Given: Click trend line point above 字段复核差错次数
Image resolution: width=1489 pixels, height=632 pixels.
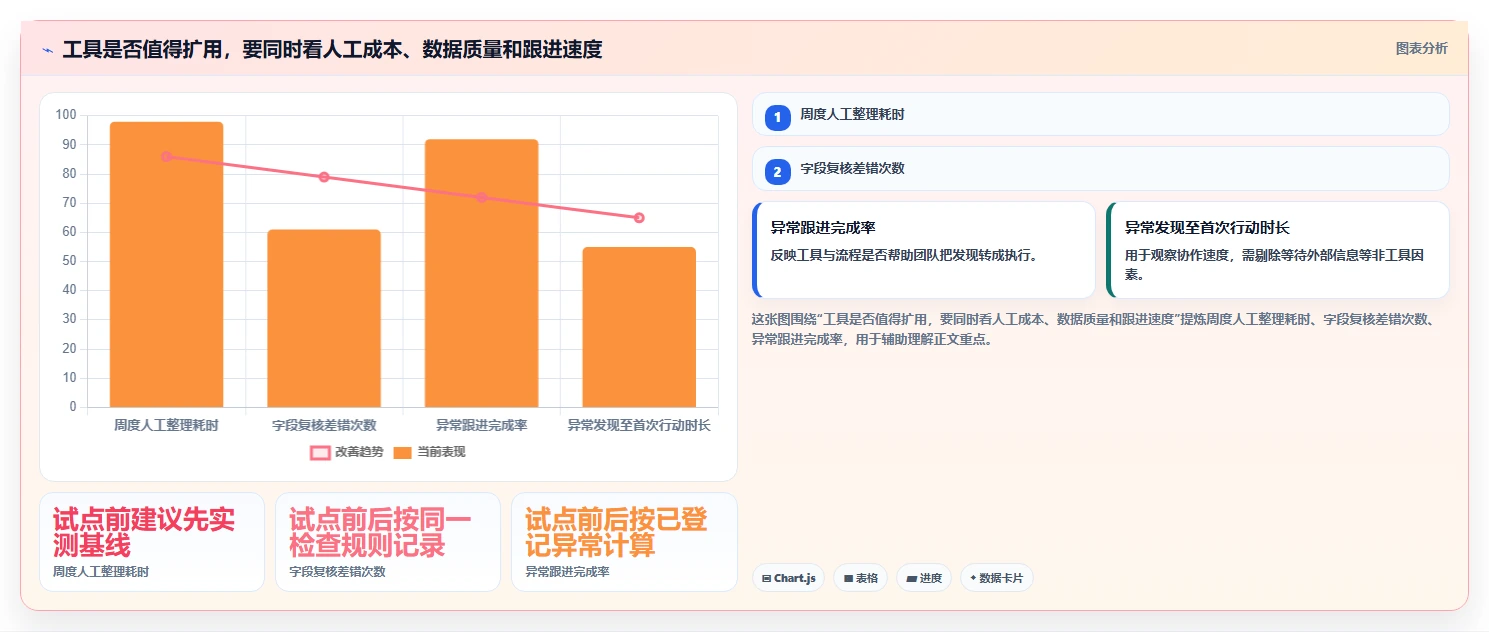Looking at the screenshot, I should click(x=324, y=177).
